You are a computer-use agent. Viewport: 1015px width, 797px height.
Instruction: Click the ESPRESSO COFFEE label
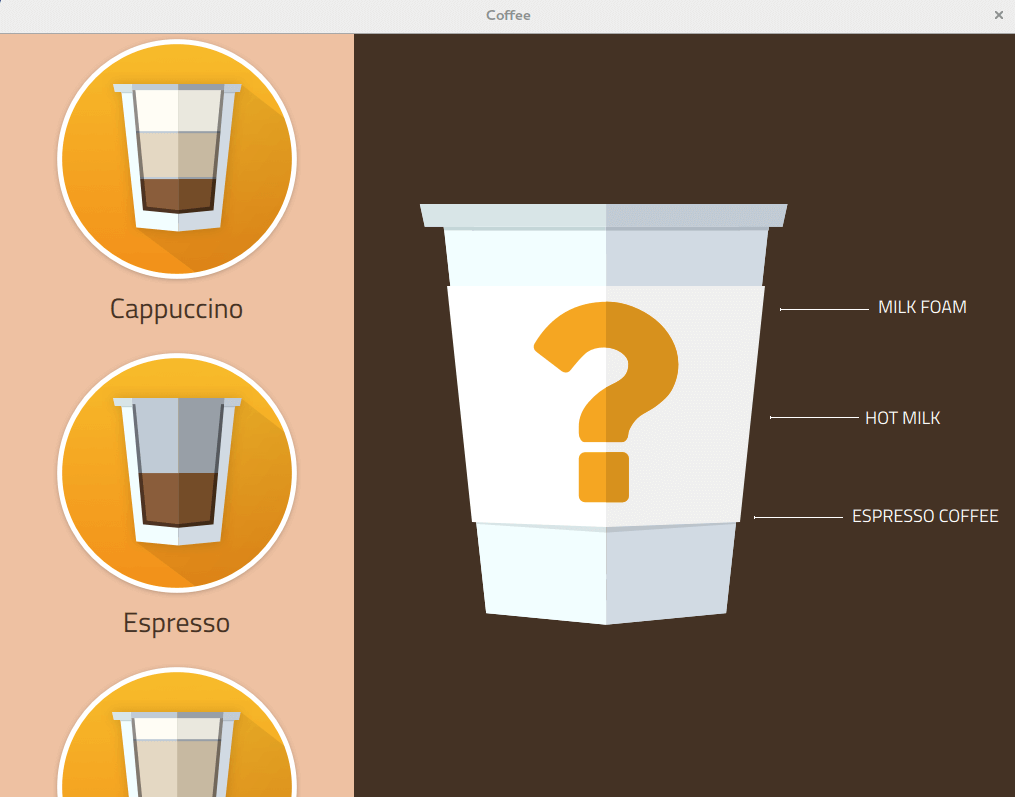[925, 517]
